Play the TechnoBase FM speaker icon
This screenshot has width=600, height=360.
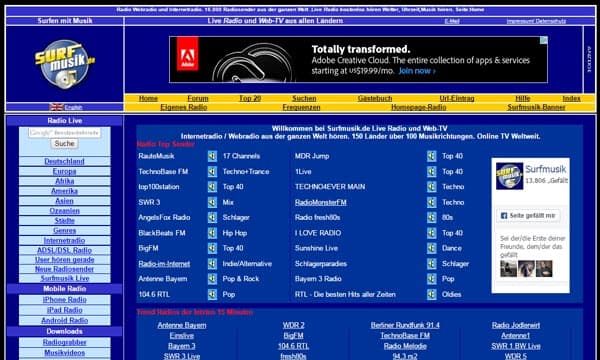click(x=212, y=171)
